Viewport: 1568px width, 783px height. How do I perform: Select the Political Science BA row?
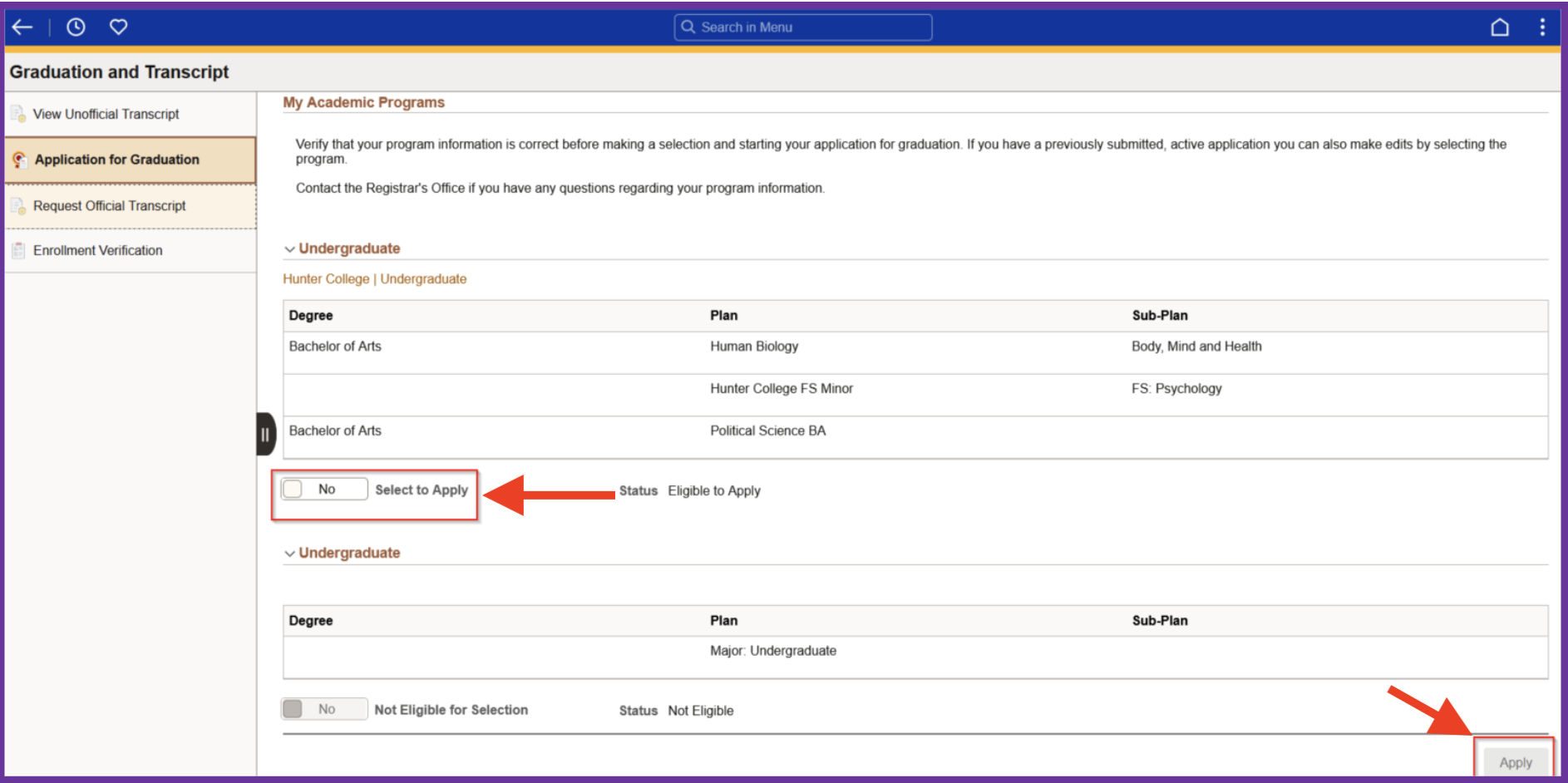click(x=767, y=431)
